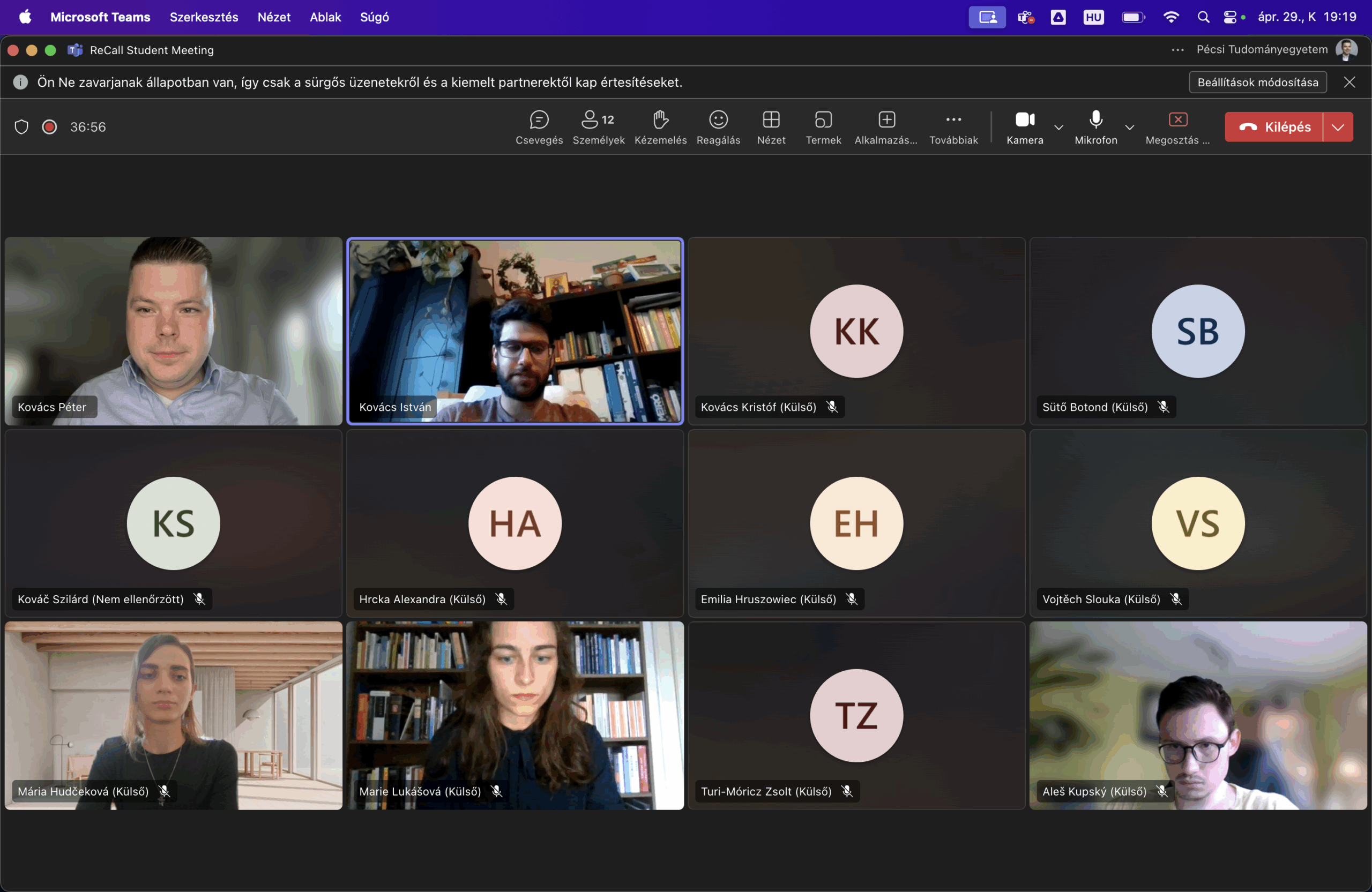Select Mária Hudčeková video tile
The height and width of the screenshot is (892, 1372).
coord(174,716)
